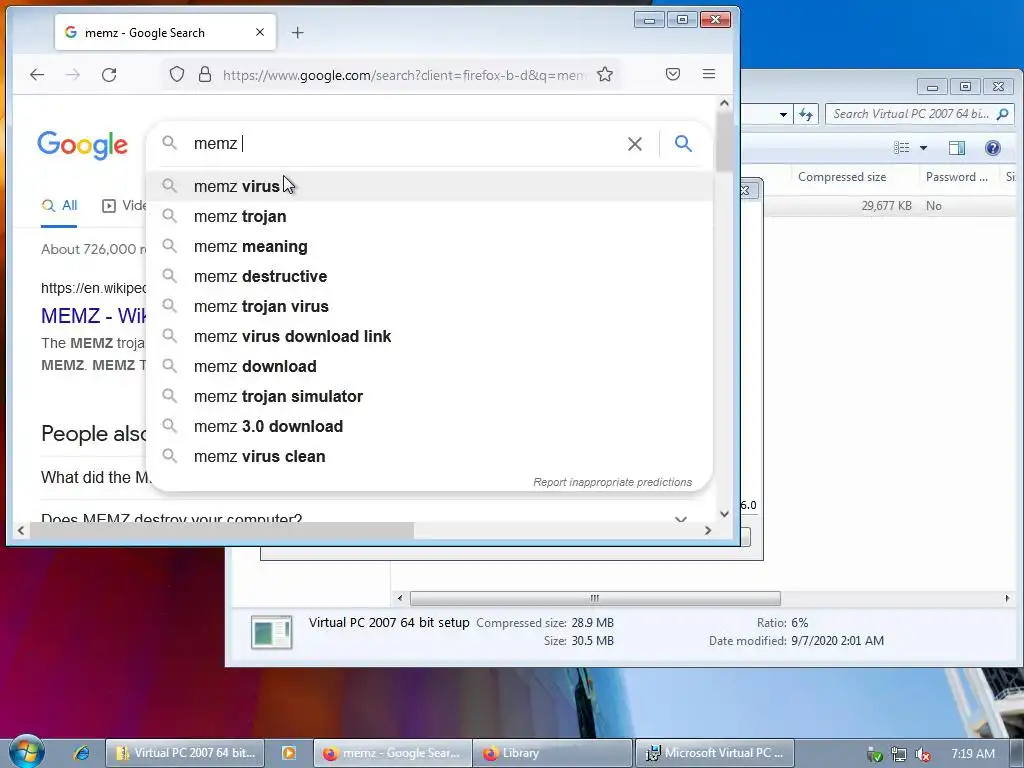Click Search Virtual PC 2007 field

point(911,114)
